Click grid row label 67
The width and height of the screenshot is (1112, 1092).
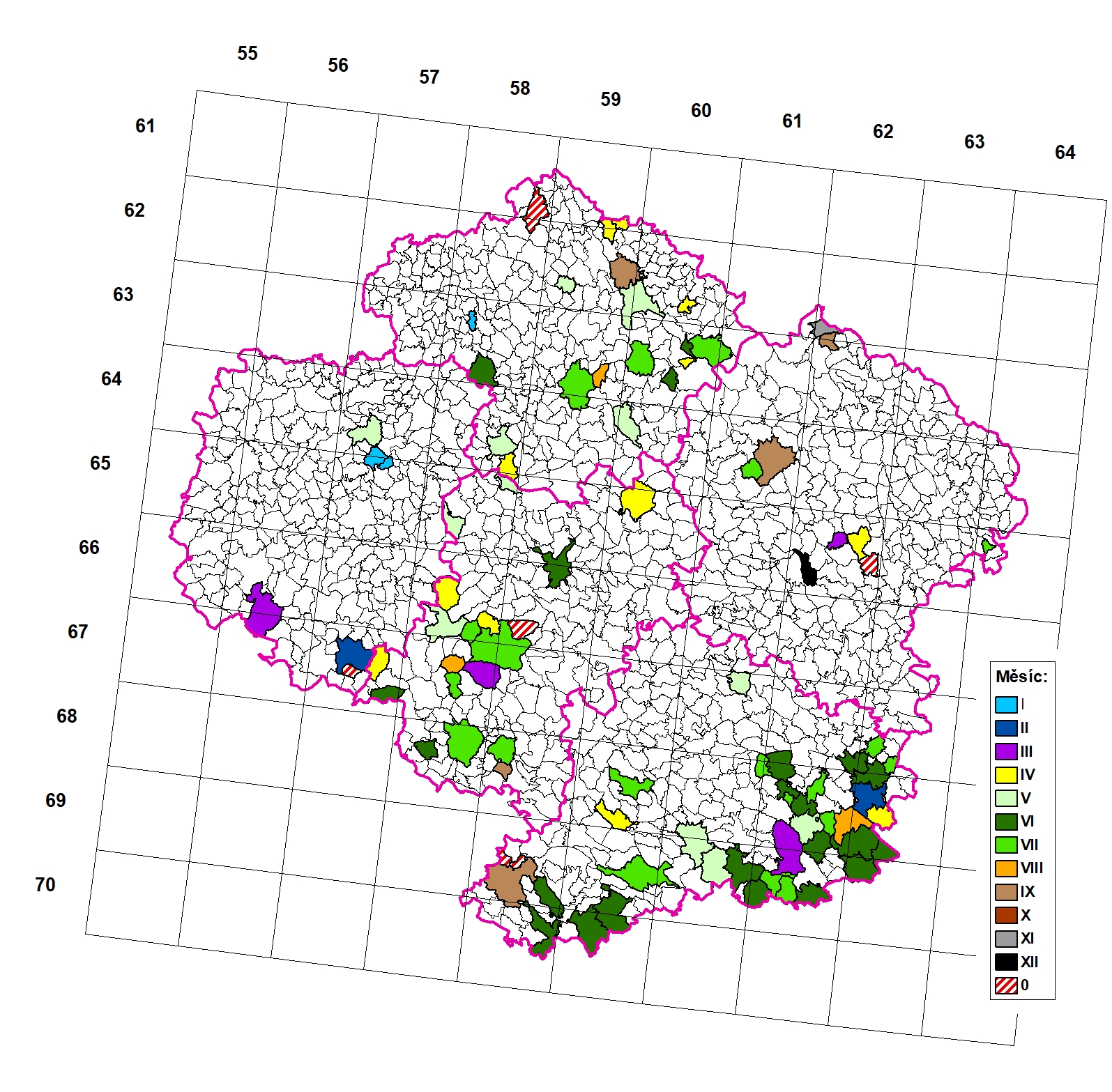coord(78,632)
